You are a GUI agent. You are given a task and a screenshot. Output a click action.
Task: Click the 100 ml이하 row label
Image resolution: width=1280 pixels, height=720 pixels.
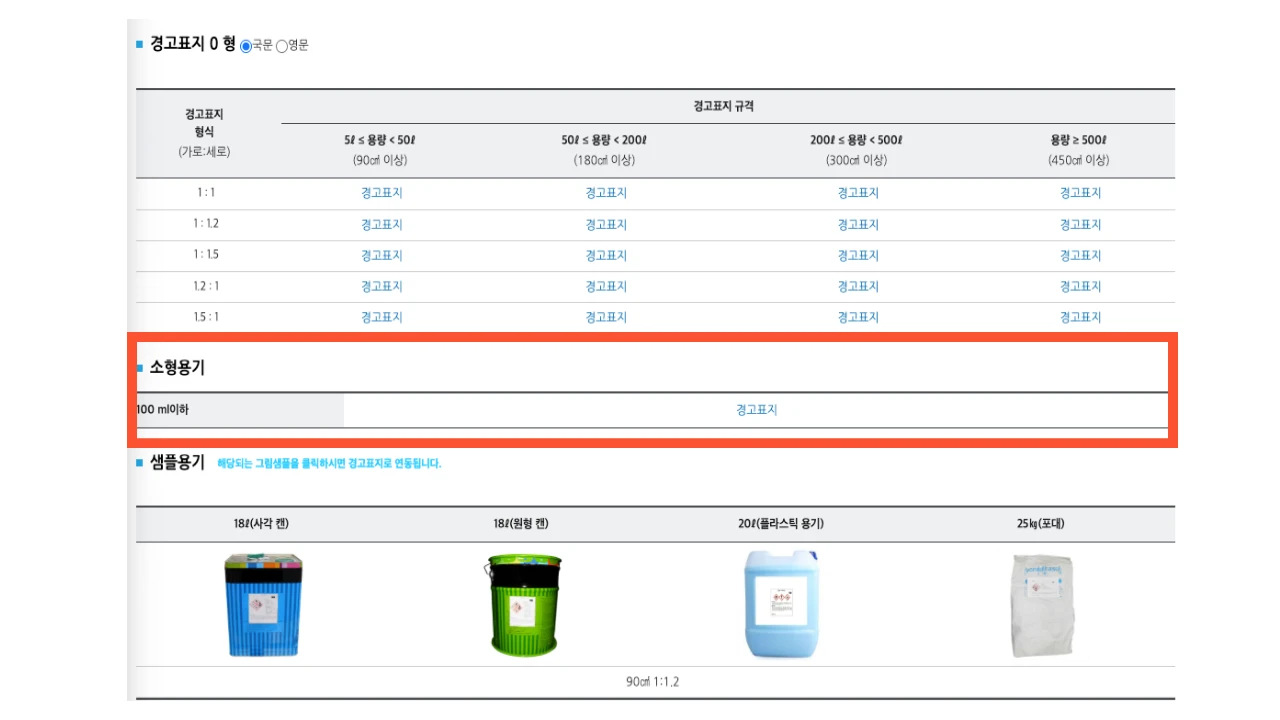[163, 409]
